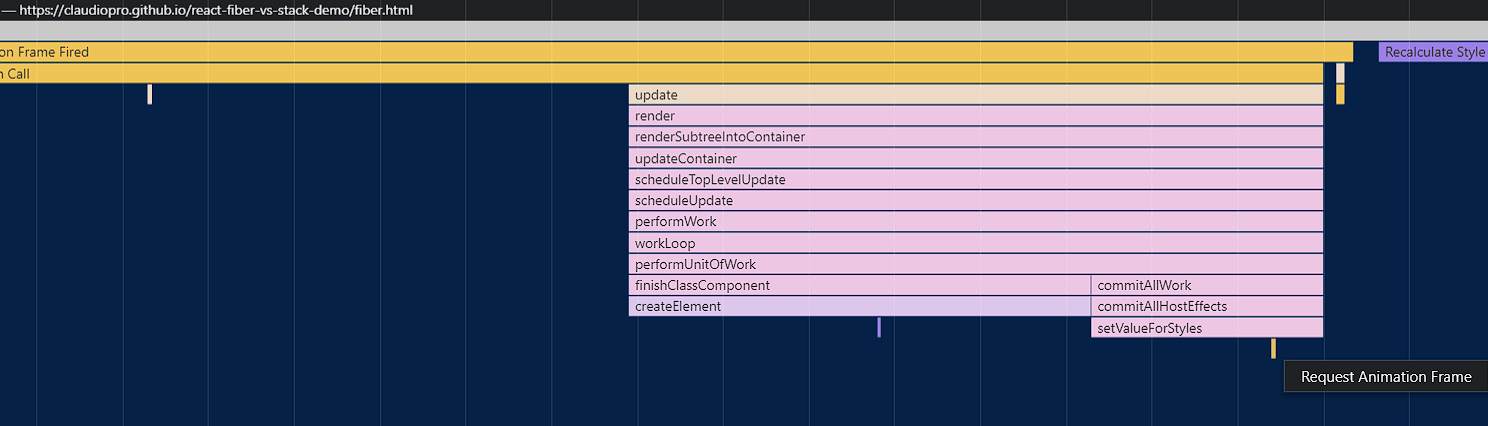Click the render flame chart entry
The image size is (1488, 426).
(975, 116)
